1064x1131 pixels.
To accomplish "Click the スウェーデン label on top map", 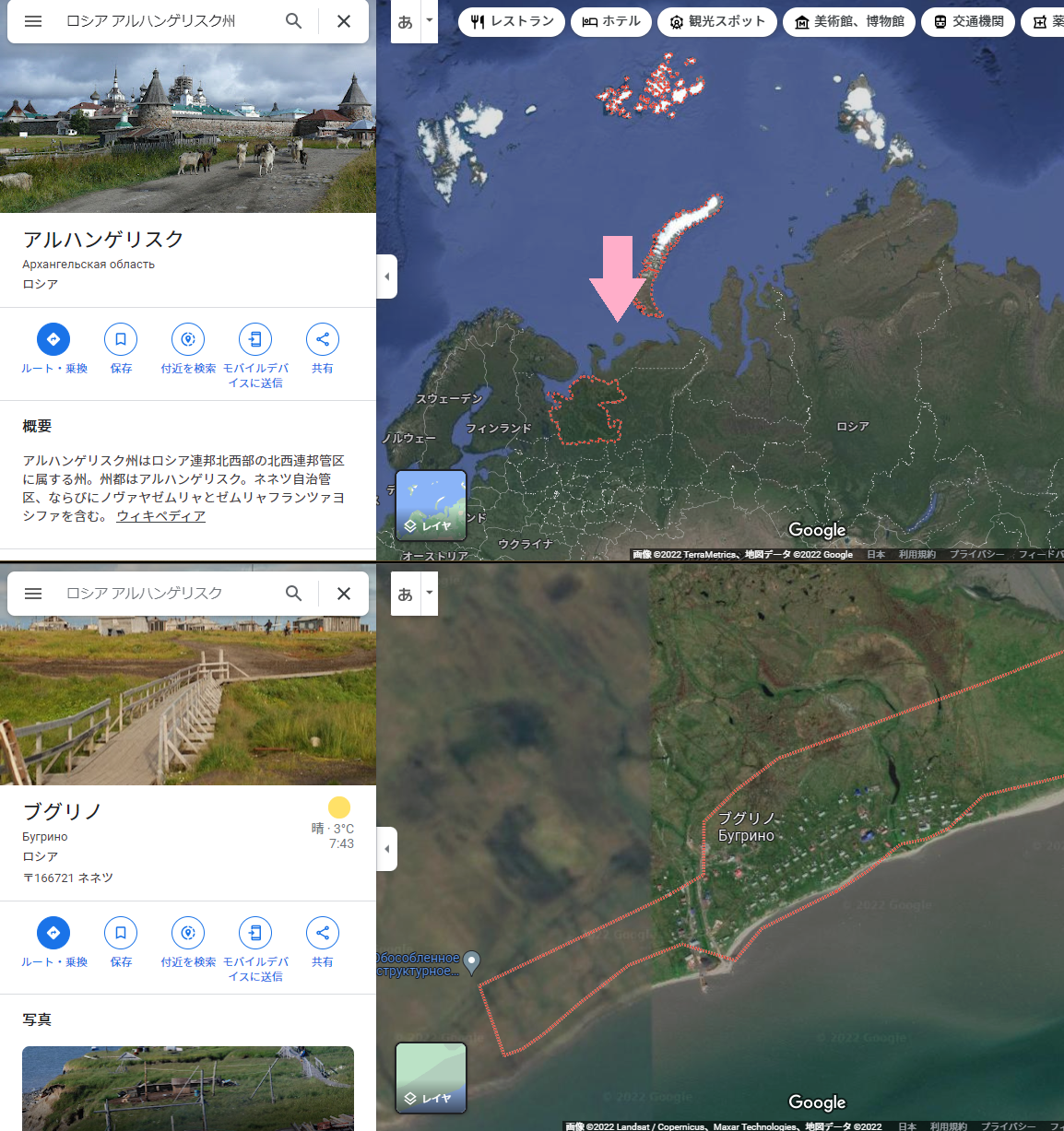I will [x=449, y=399].
